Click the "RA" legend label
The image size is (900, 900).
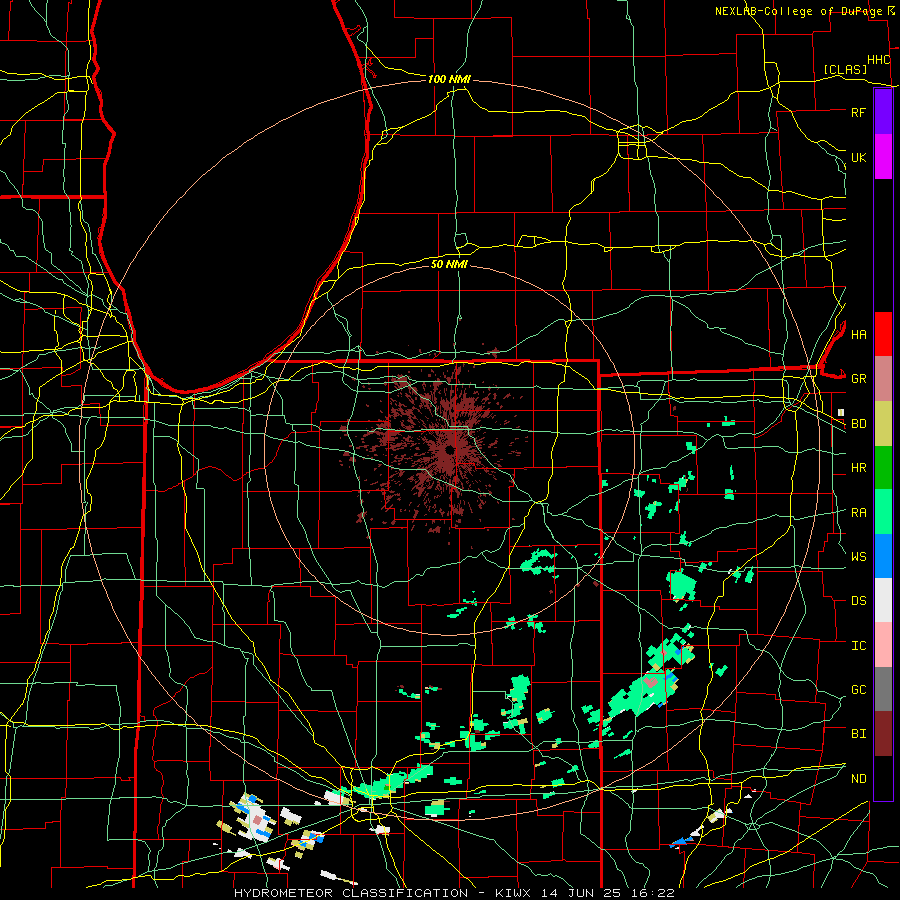[x=858, y=513]
